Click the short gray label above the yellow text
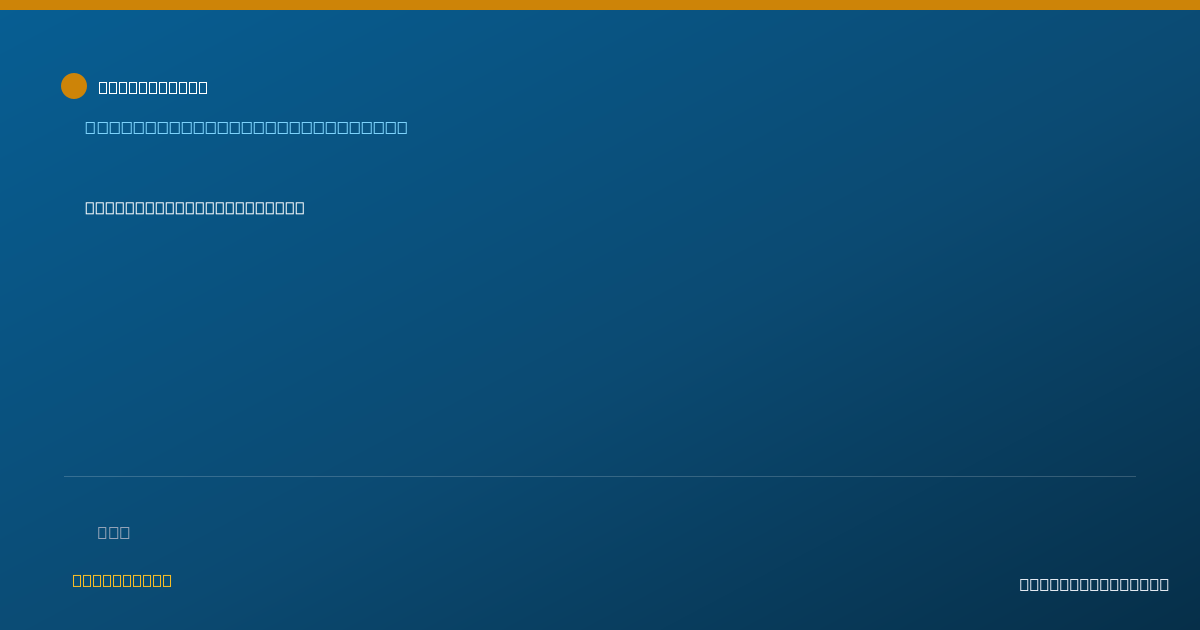This screenshot has height=630, width=1200. coord(114,532)
